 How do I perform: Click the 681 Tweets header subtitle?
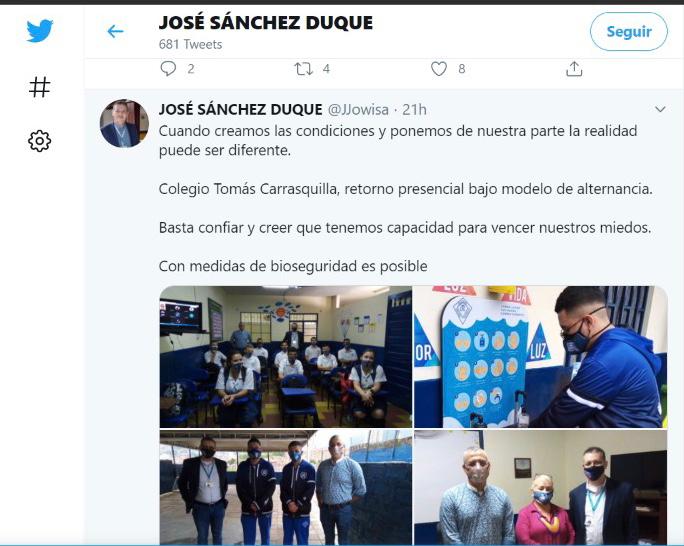(x=190, y=44)
